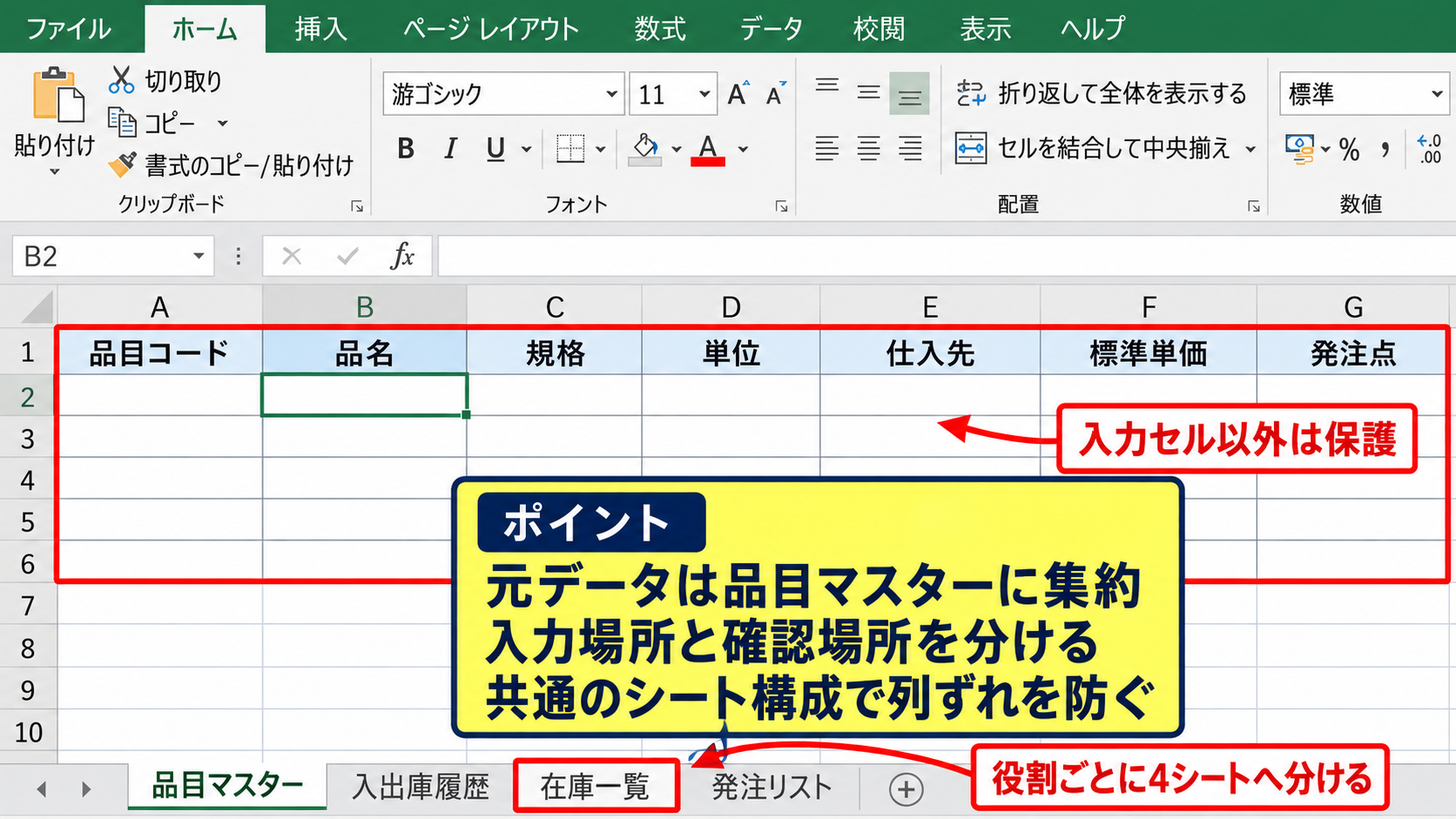The width and height of the screenshot is (1456, 819).
Task: Open the font size dropdown showing 11
Action: [704, 94]
